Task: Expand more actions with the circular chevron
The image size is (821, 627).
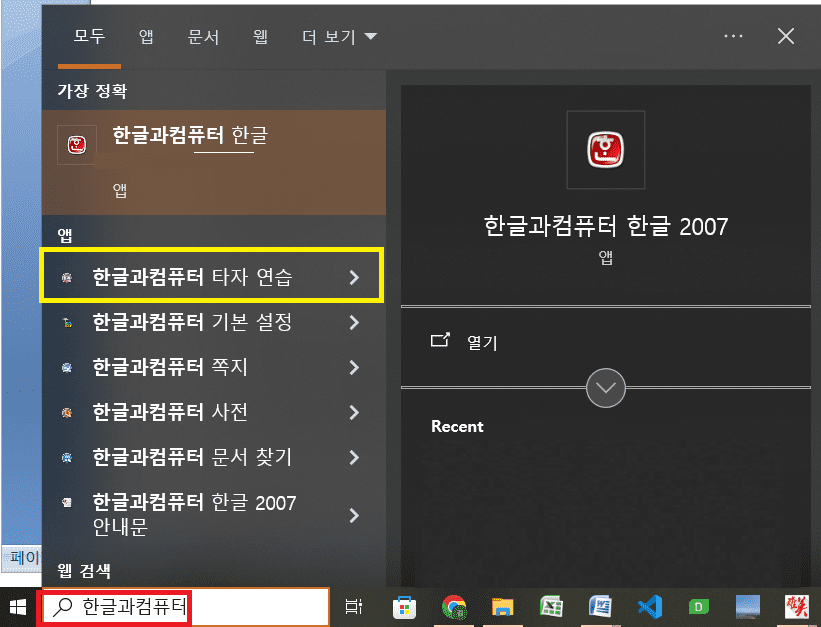Action: tap(606, 388)
